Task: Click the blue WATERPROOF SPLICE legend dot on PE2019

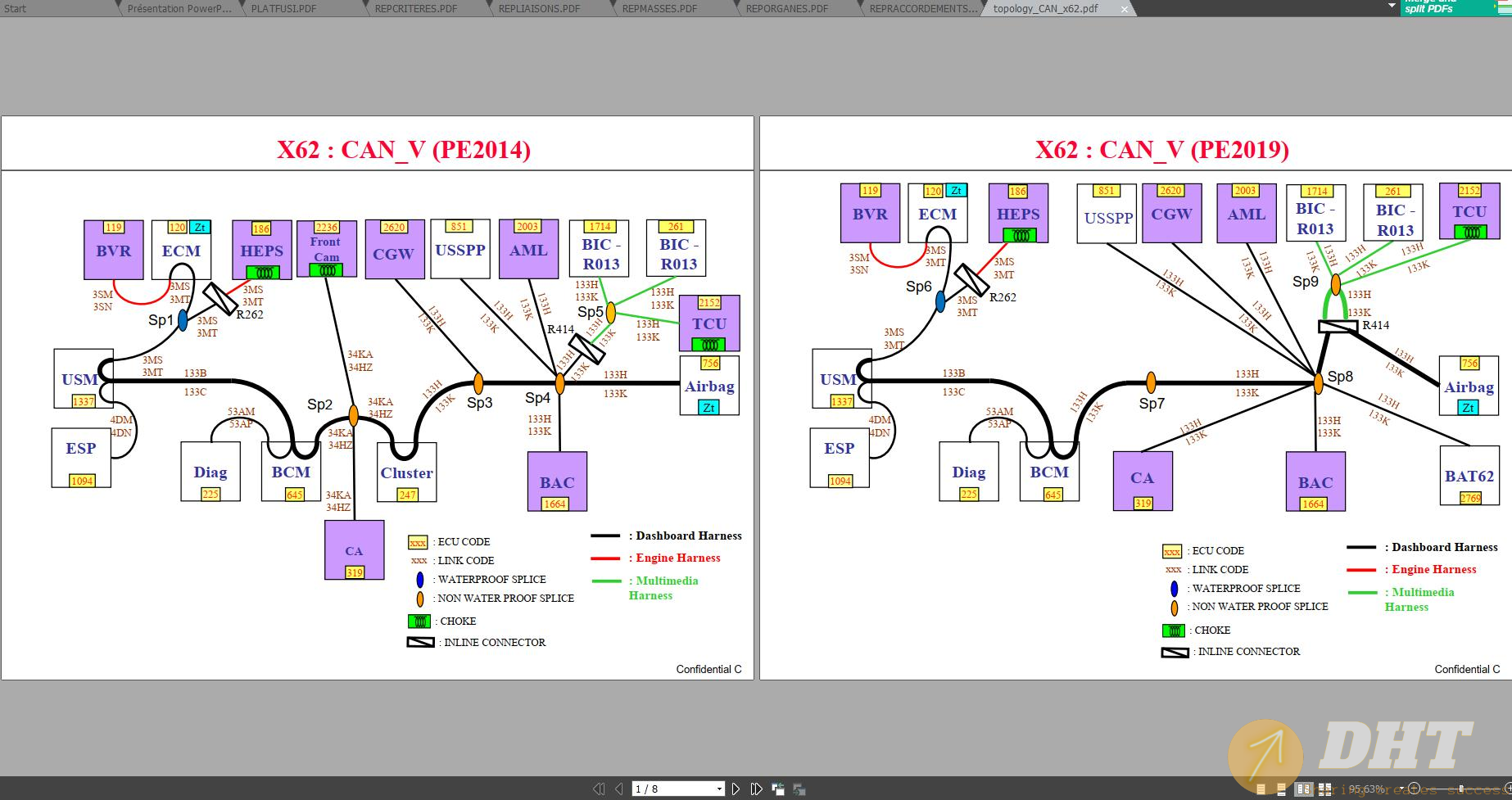Action: tap(1174, 588)
